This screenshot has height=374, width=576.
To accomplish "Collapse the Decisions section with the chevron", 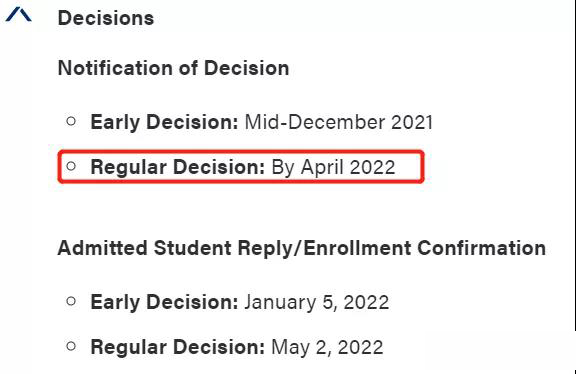I will [18, 15].
